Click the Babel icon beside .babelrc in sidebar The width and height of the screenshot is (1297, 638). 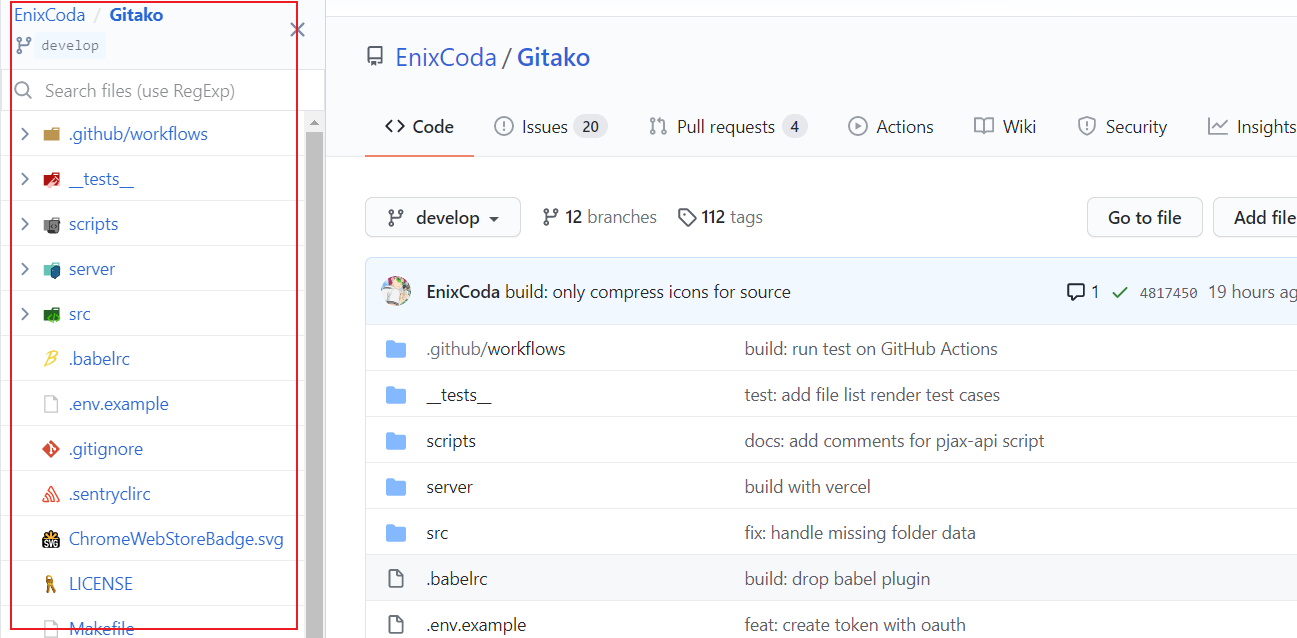51,359
